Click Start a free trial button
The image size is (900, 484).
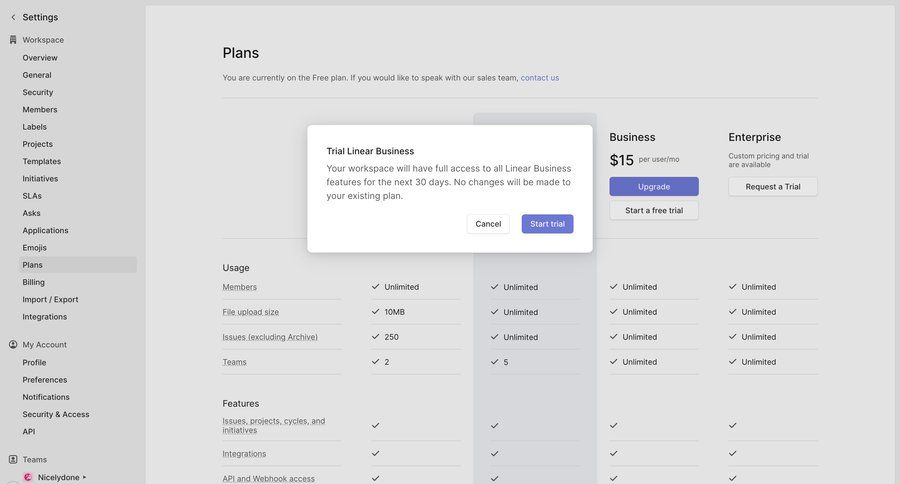(654, 210)
